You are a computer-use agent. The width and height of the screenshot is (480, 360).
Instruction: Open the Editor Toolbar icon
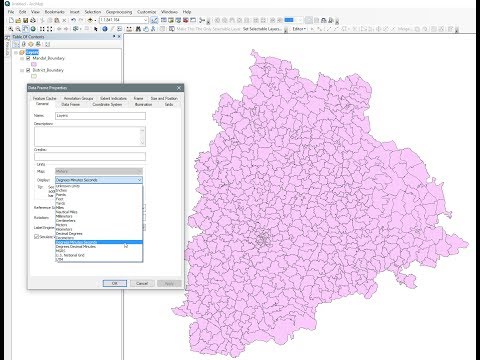click(x=154, y=20)
